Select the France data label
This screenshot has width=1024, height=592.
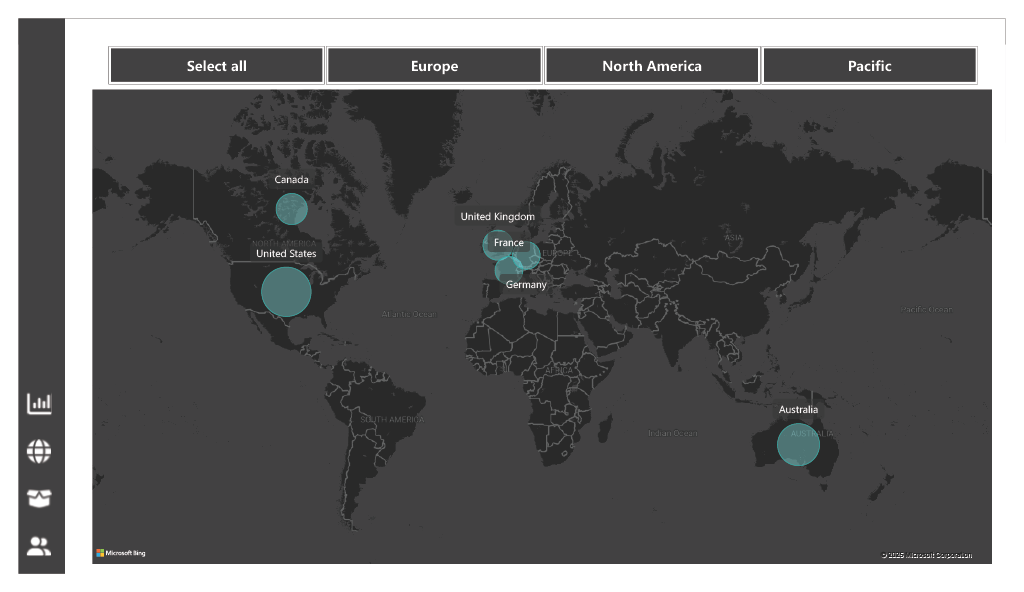pyautogui.click(x=508, y=243)
